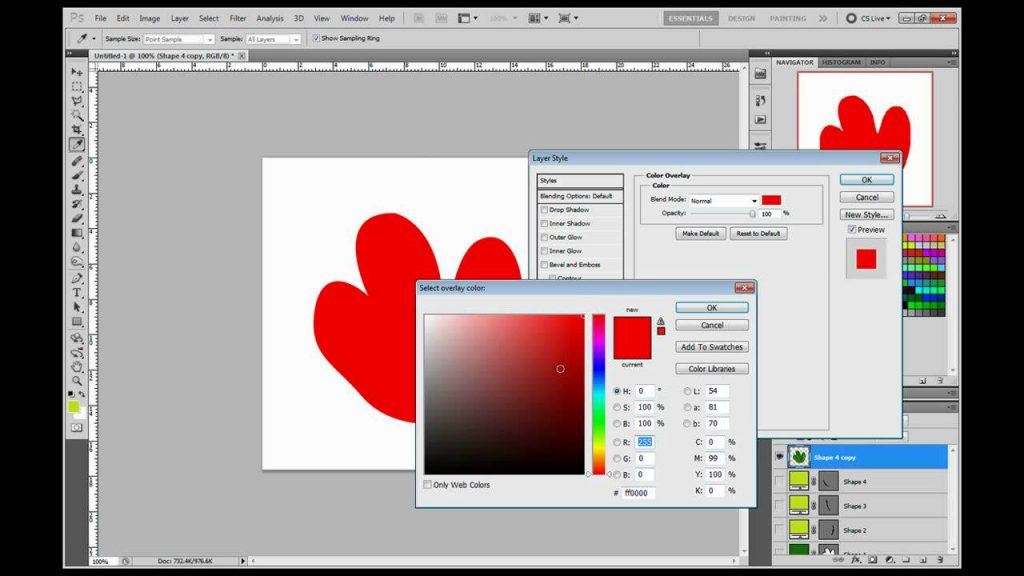The height and width of the screenshot is (576, 1024).
Task: Select the L lightness radio button
Action: pos(687,391)
